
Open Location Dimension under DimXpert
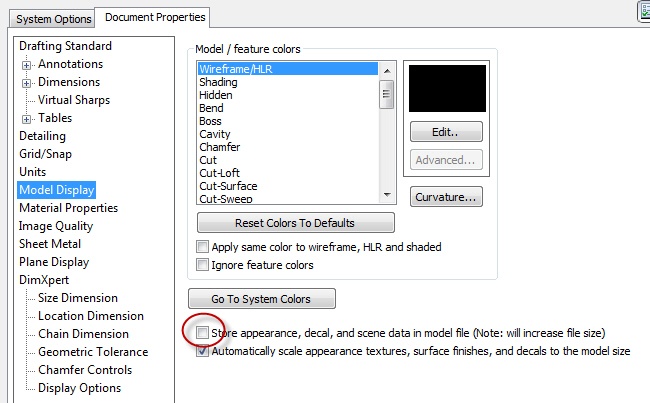[91, 316]
